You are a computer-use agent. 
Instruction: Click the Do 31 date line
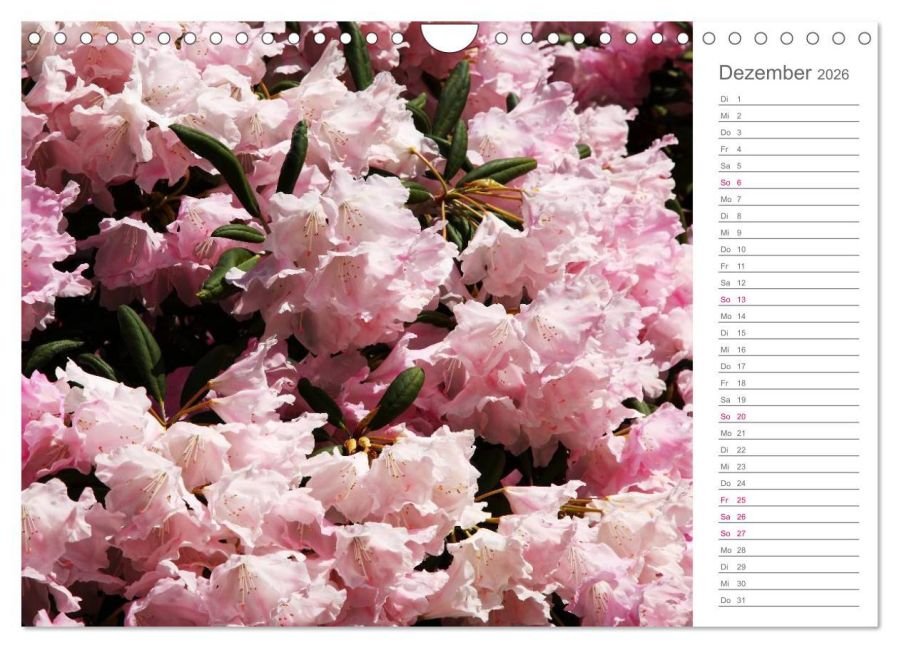coord(788,600)
